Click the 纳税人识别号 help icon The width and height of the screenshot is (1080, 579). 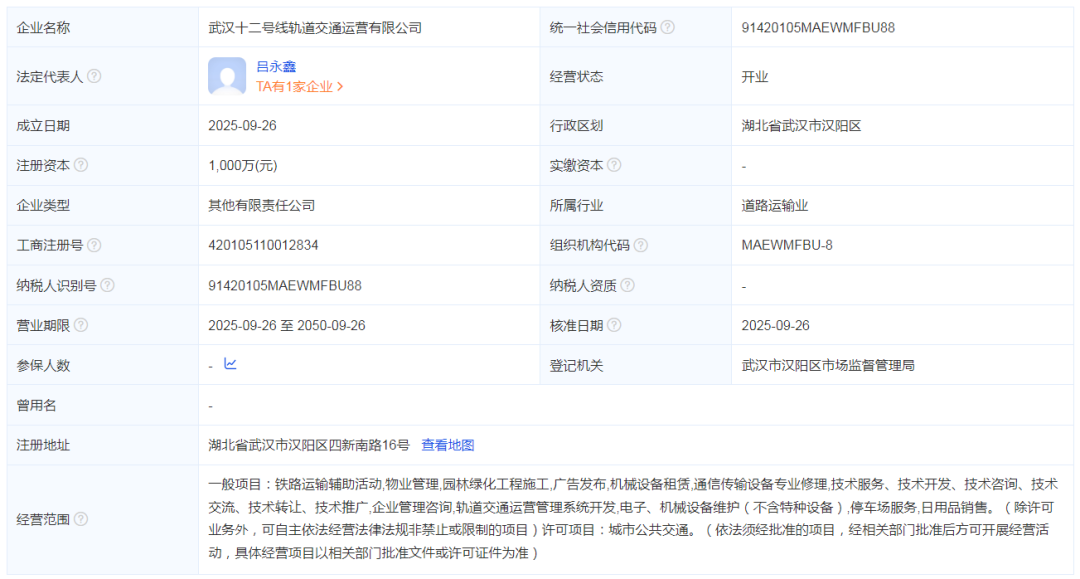[110, 284]
